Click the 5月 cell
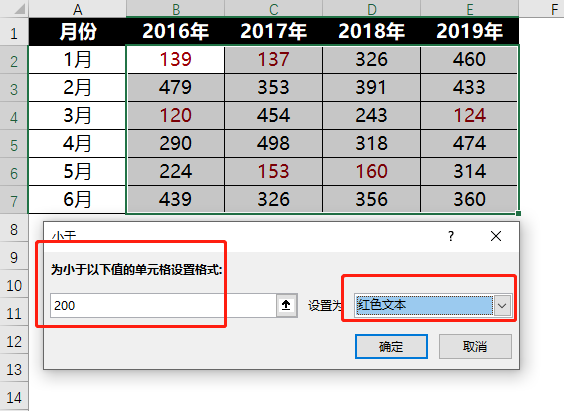The image size is (564, 411). 78,172
